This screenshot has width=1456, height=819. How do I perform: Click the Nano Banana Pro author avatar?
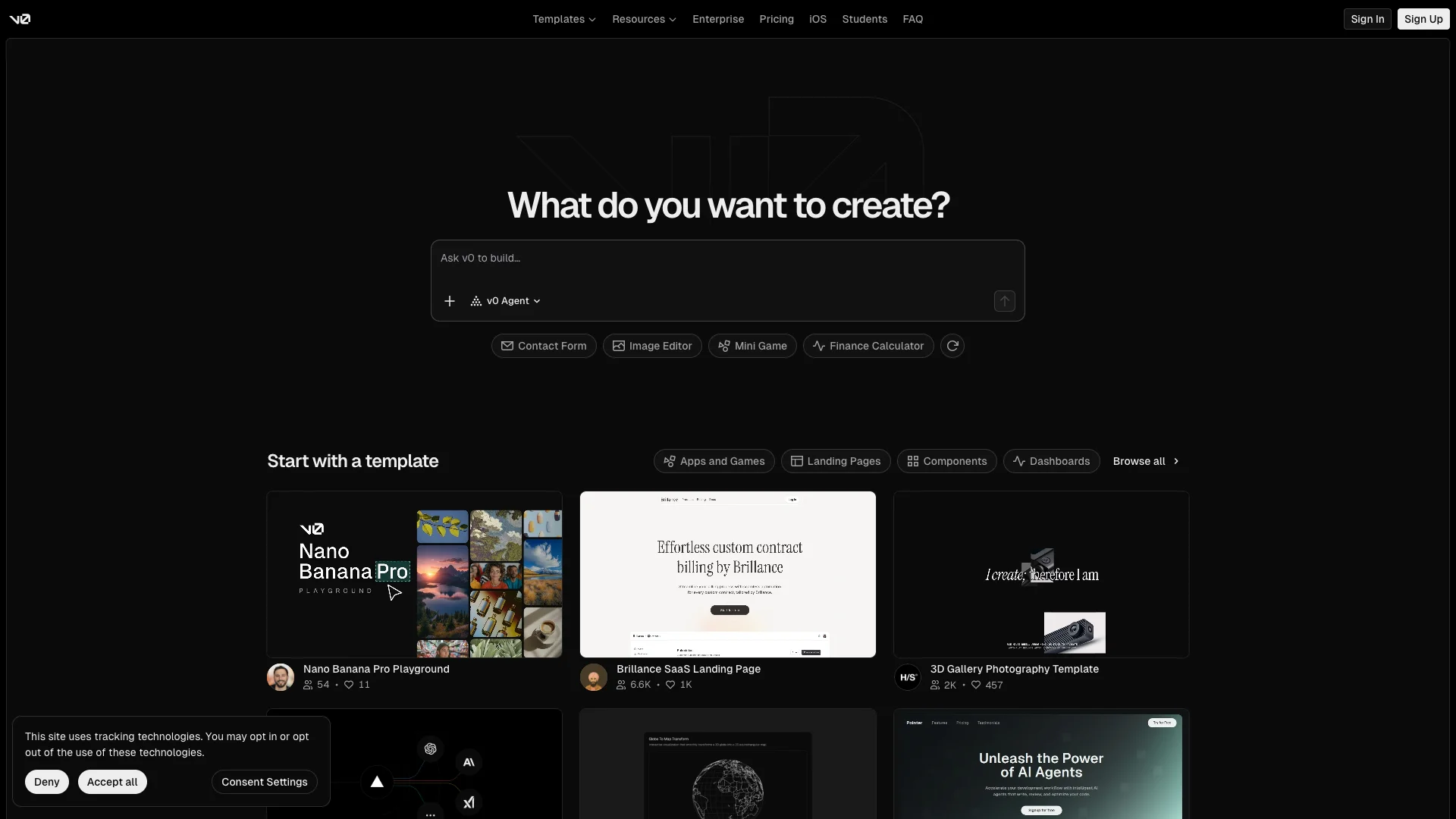(x=281, y=677)
